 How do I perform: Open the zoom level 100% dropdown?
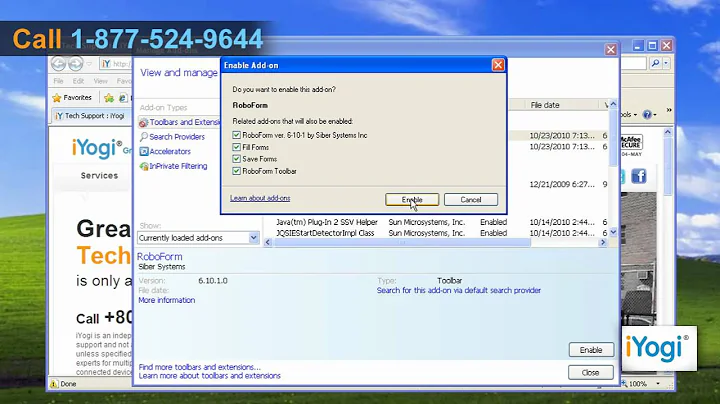point(658,384)
